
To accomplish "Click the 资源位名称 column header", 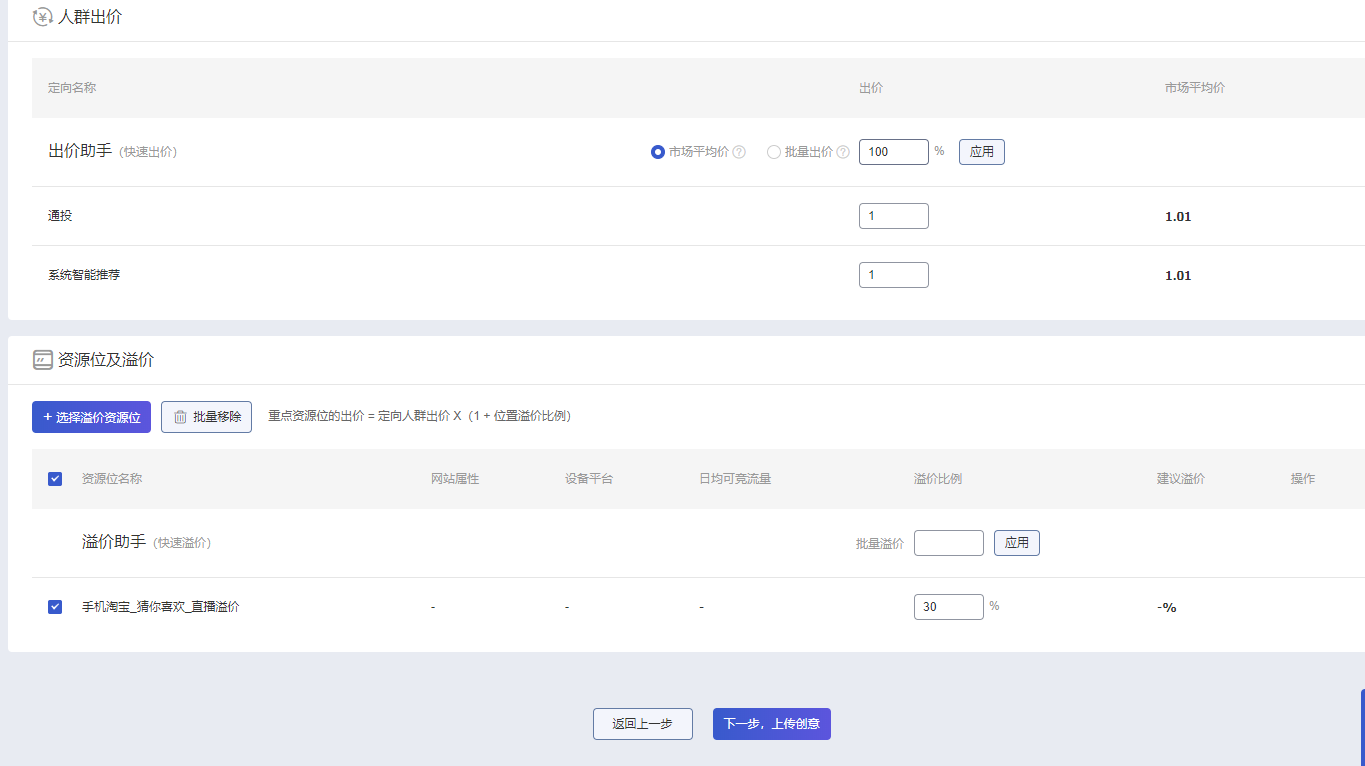I will click(x=112, y=479).
